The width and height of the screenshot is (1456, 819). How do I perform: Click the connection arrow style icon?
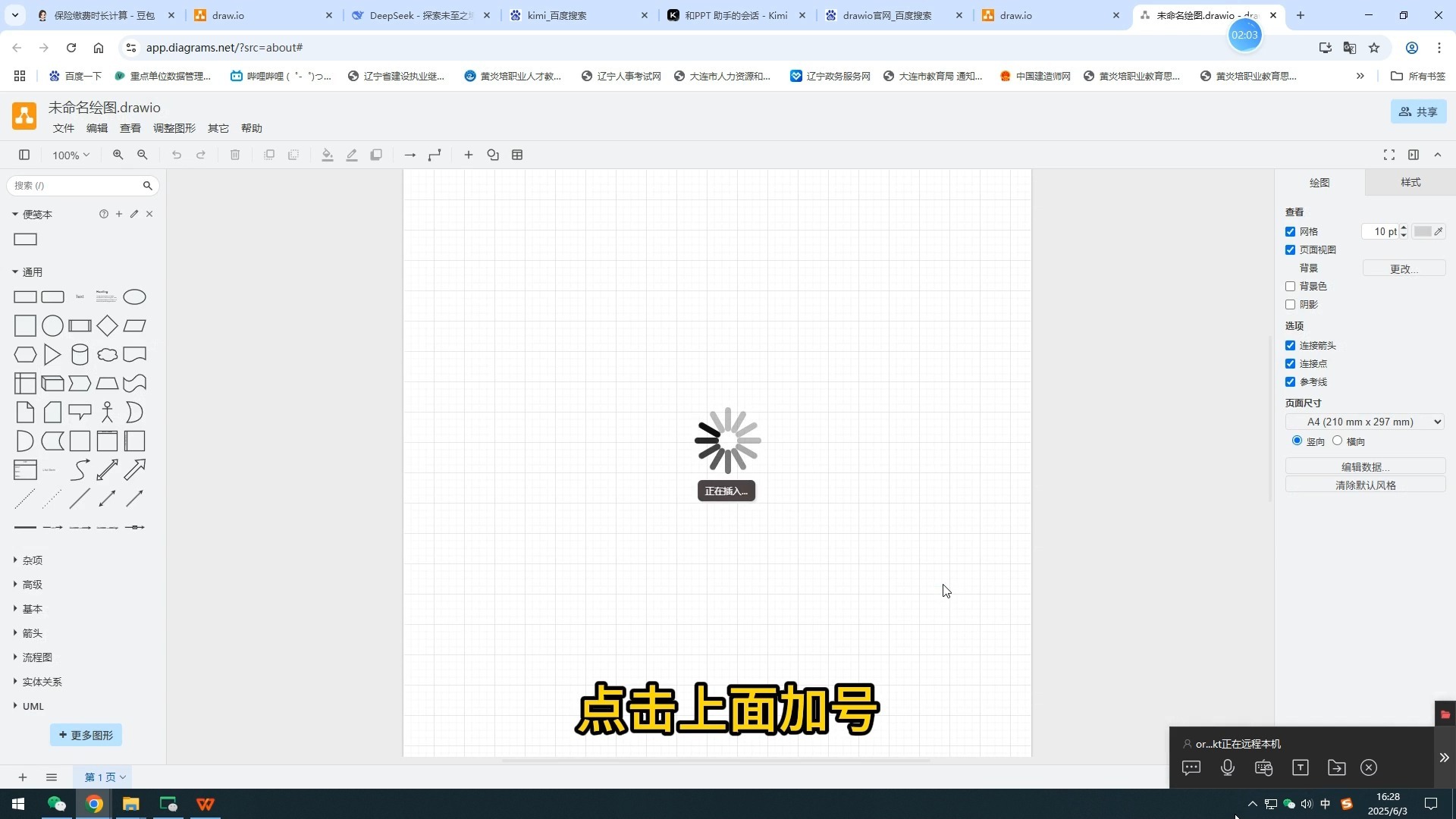tap(410, 155)
